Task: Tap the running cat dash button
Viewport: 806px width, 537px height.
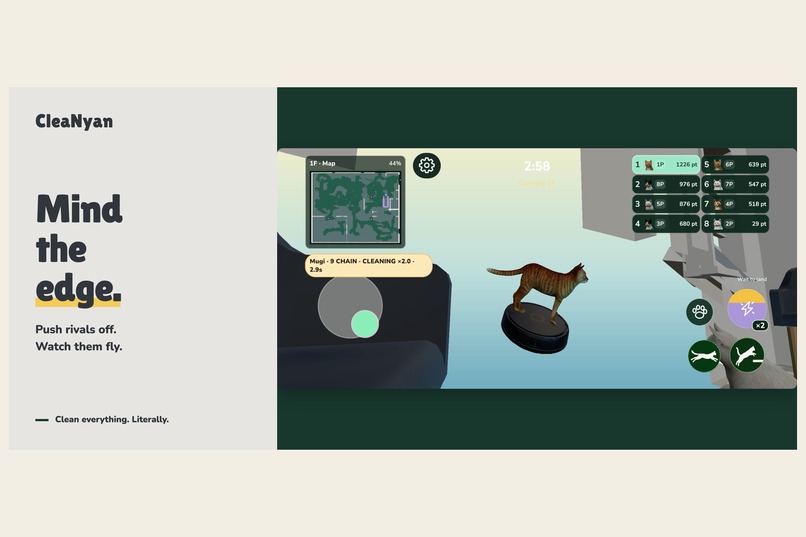Action: pyautogui.click(x=704, y=356)
